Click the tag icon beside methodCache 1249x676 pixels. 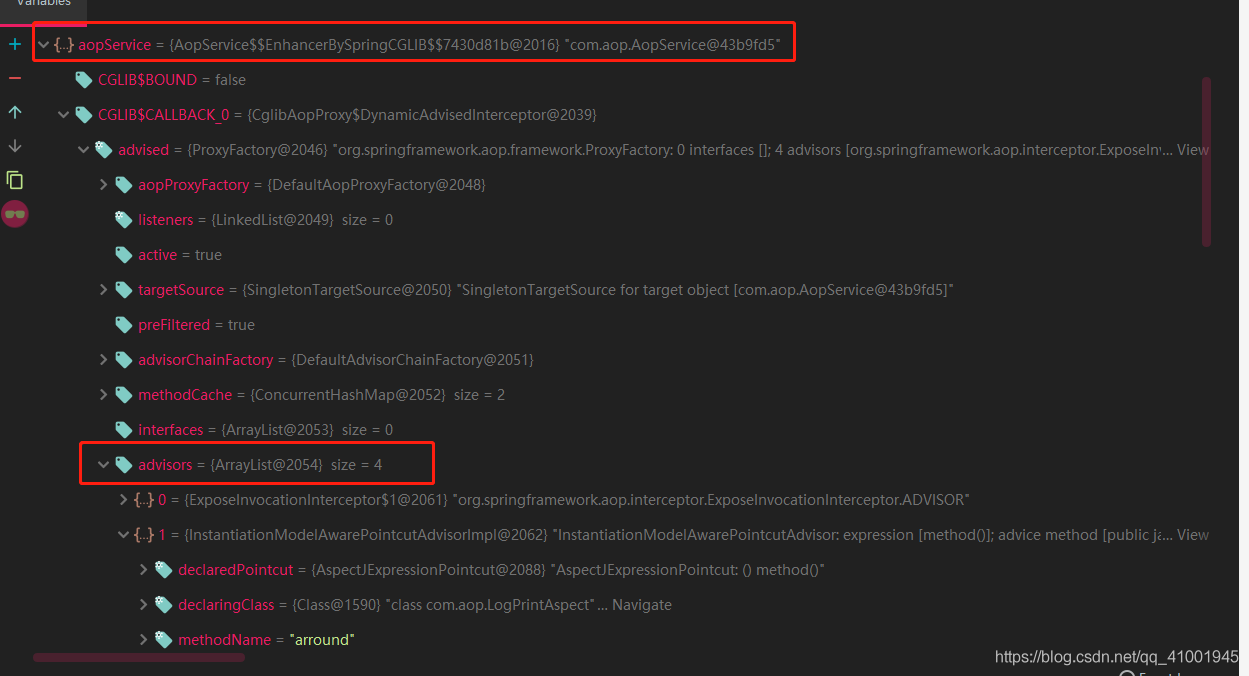tap(124, 395)
